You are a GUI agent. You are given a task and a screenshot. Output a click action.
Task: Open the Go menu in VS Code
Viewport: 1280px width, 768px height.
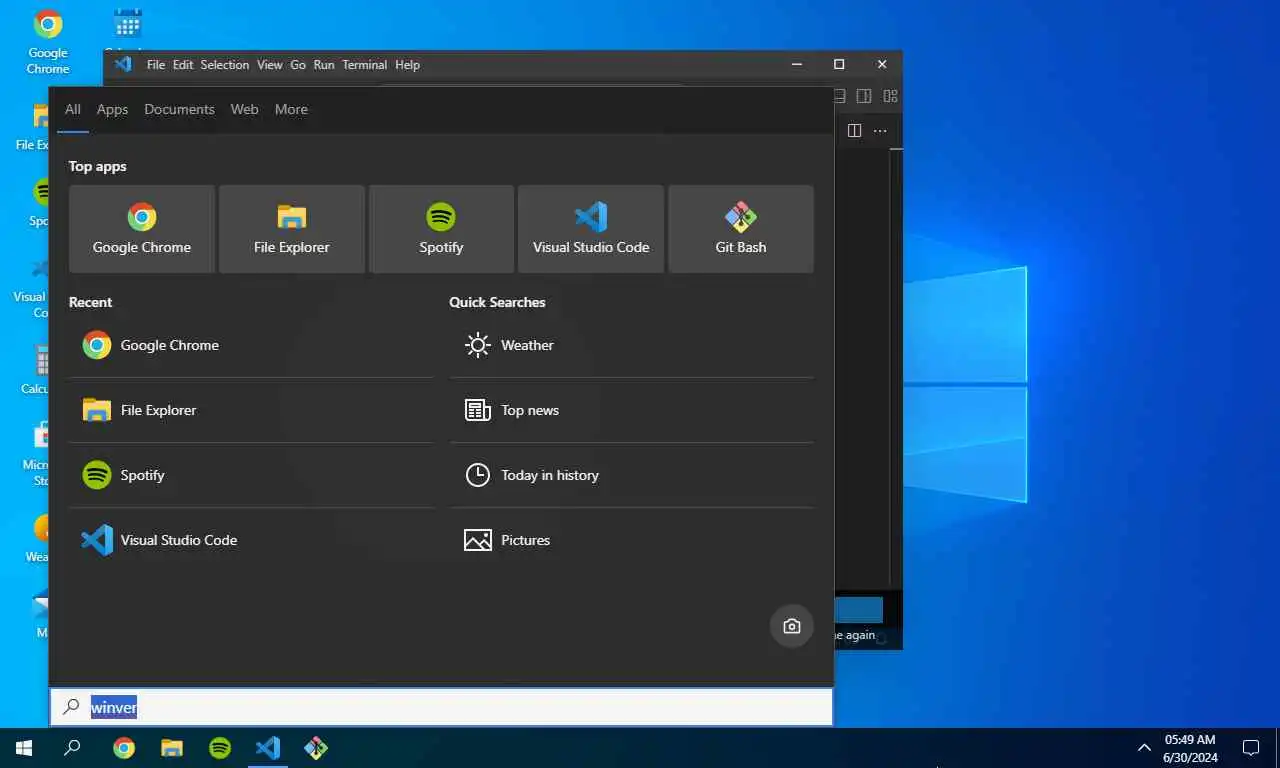click(298, 64)
